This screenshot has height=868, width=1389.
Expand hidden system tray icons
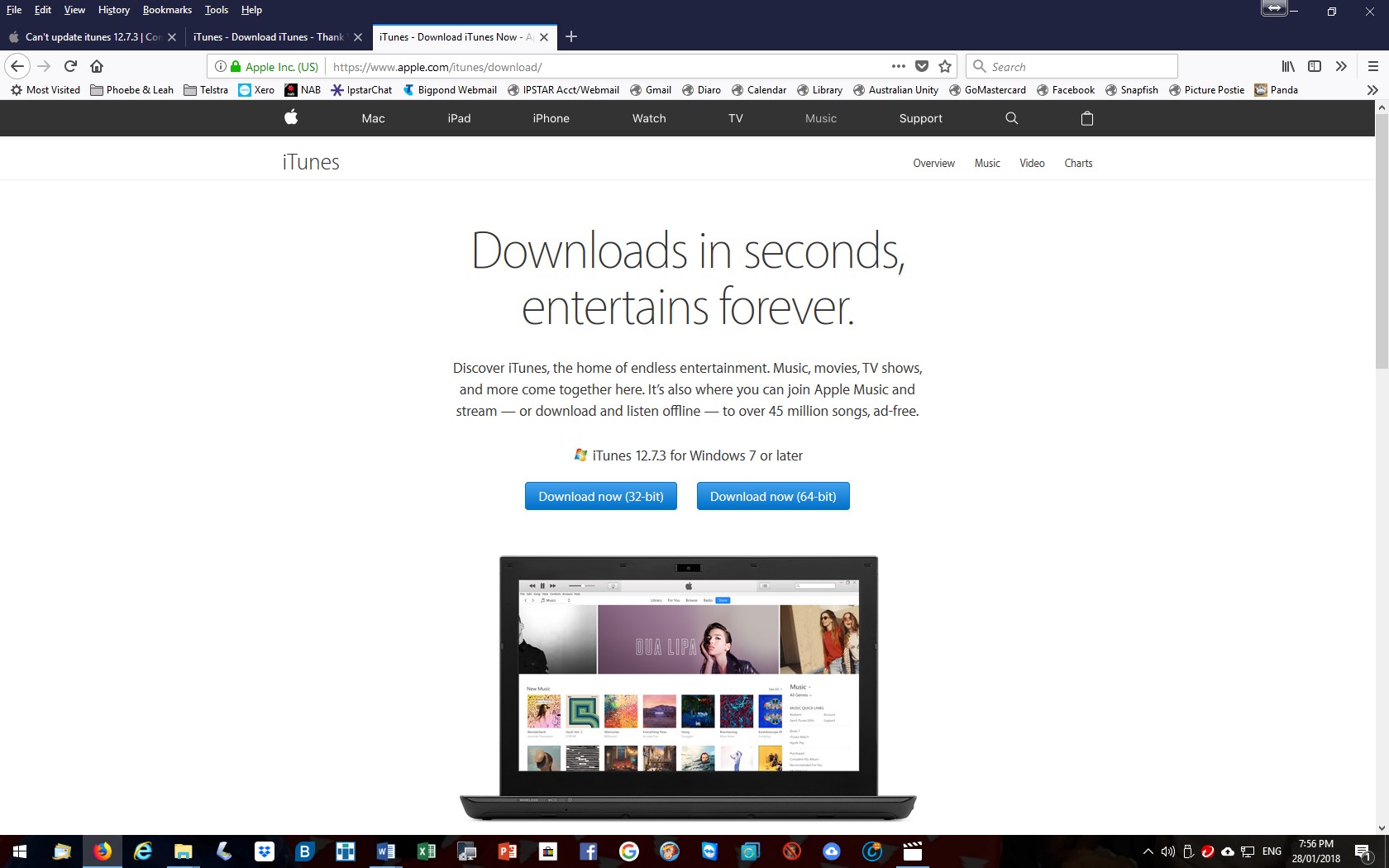[1148, 851]
